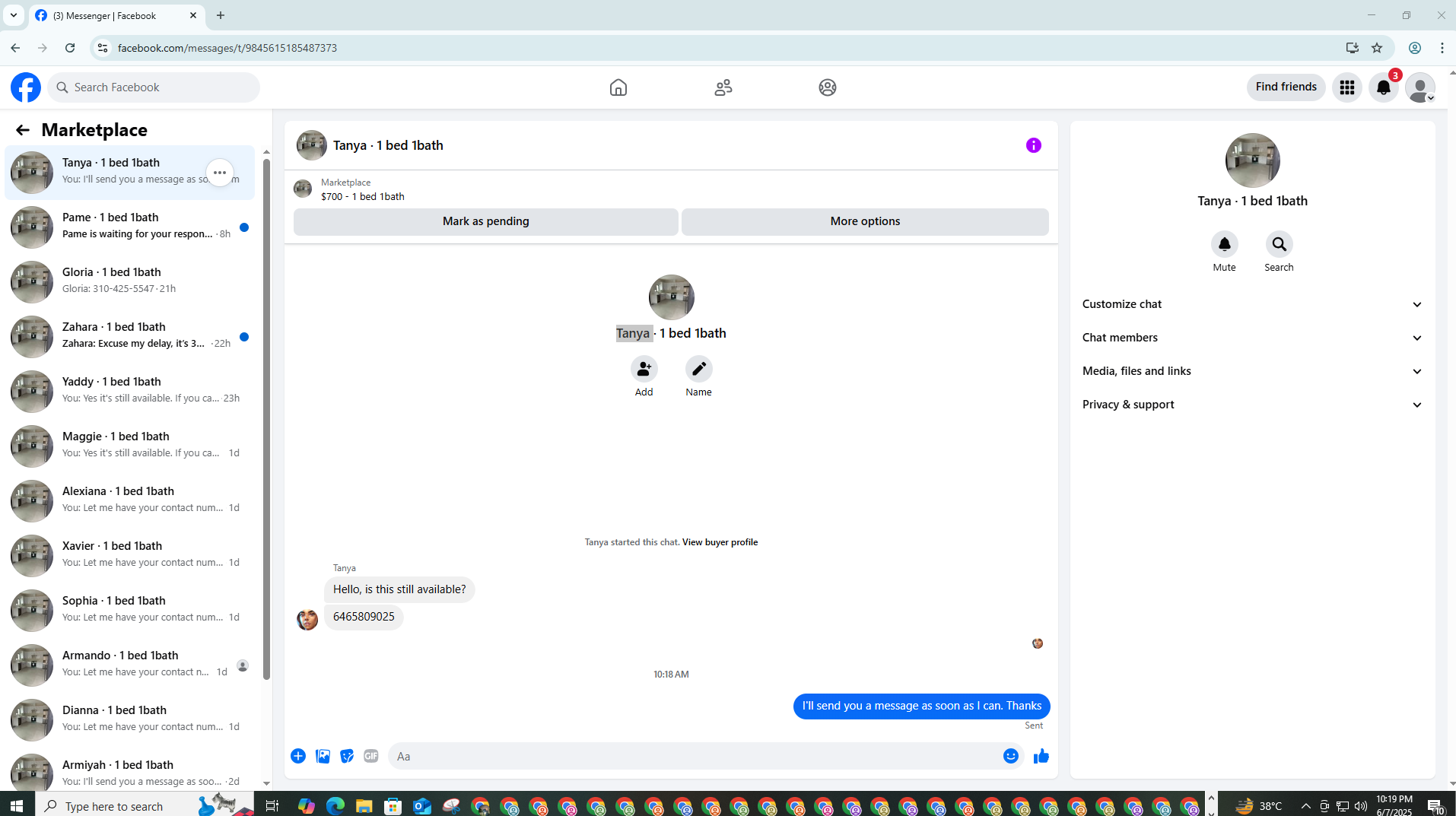Click the Facebook logo

point(26,87)
